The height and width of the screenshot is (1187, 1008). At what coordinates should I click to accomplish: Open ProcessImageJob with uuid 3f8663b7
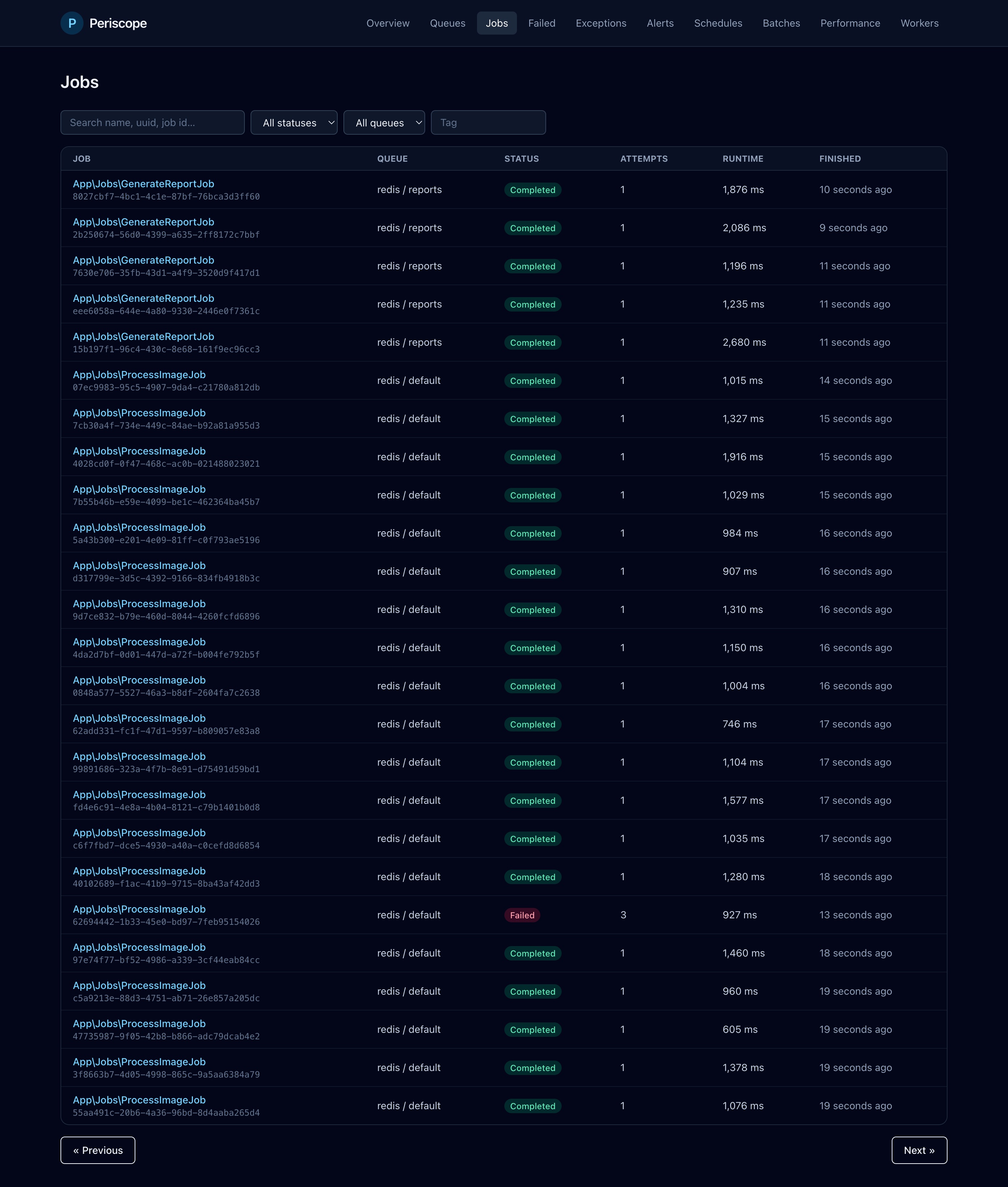(139, 1062)
